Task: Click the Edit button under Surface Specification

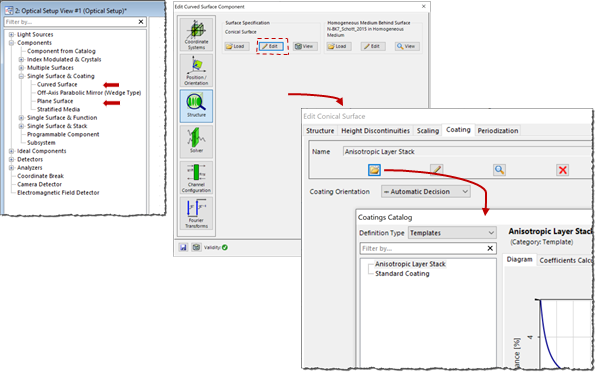Action: (271, 46)
